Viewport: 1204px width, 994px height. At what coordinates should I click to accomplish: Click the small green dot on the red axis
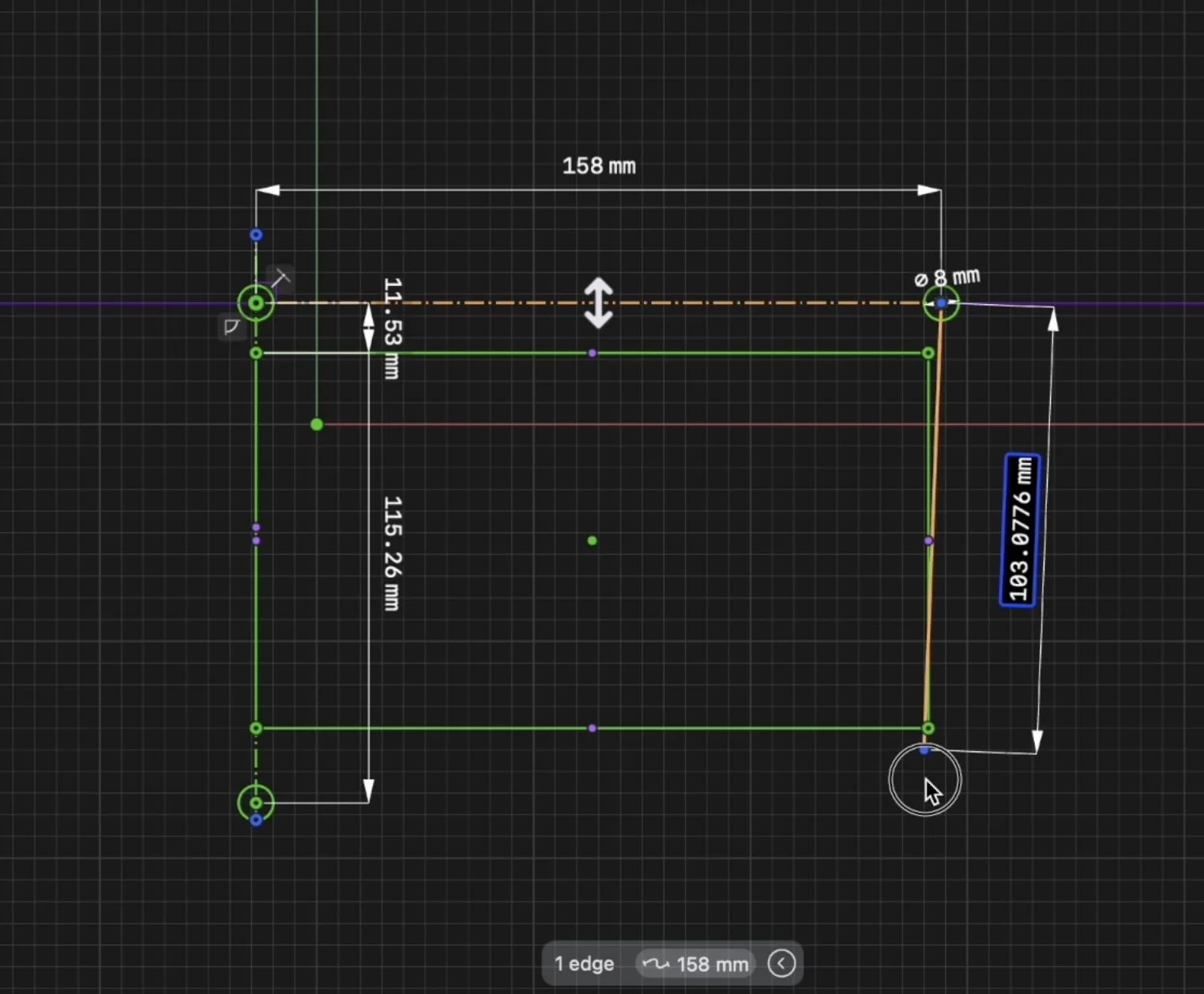(316, 424)
